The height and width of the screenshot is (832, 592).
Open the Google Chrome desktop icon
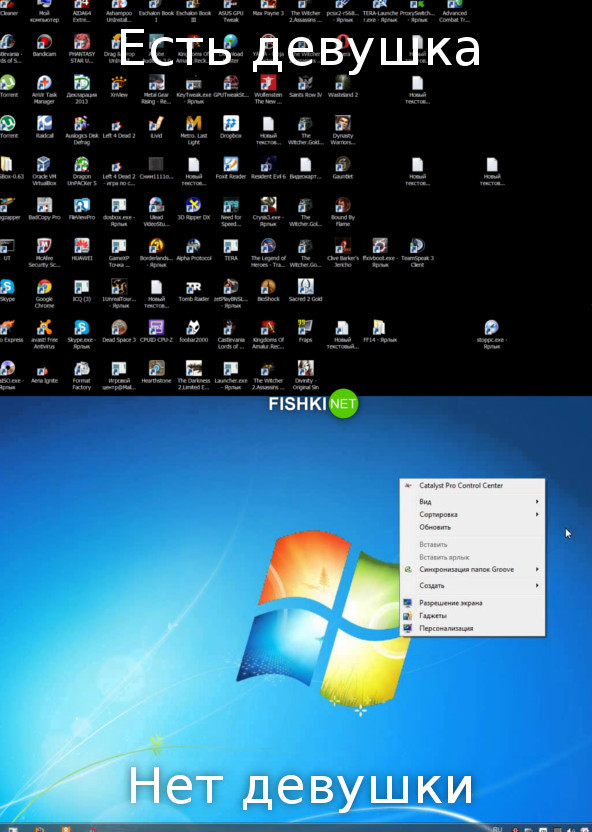45,294
